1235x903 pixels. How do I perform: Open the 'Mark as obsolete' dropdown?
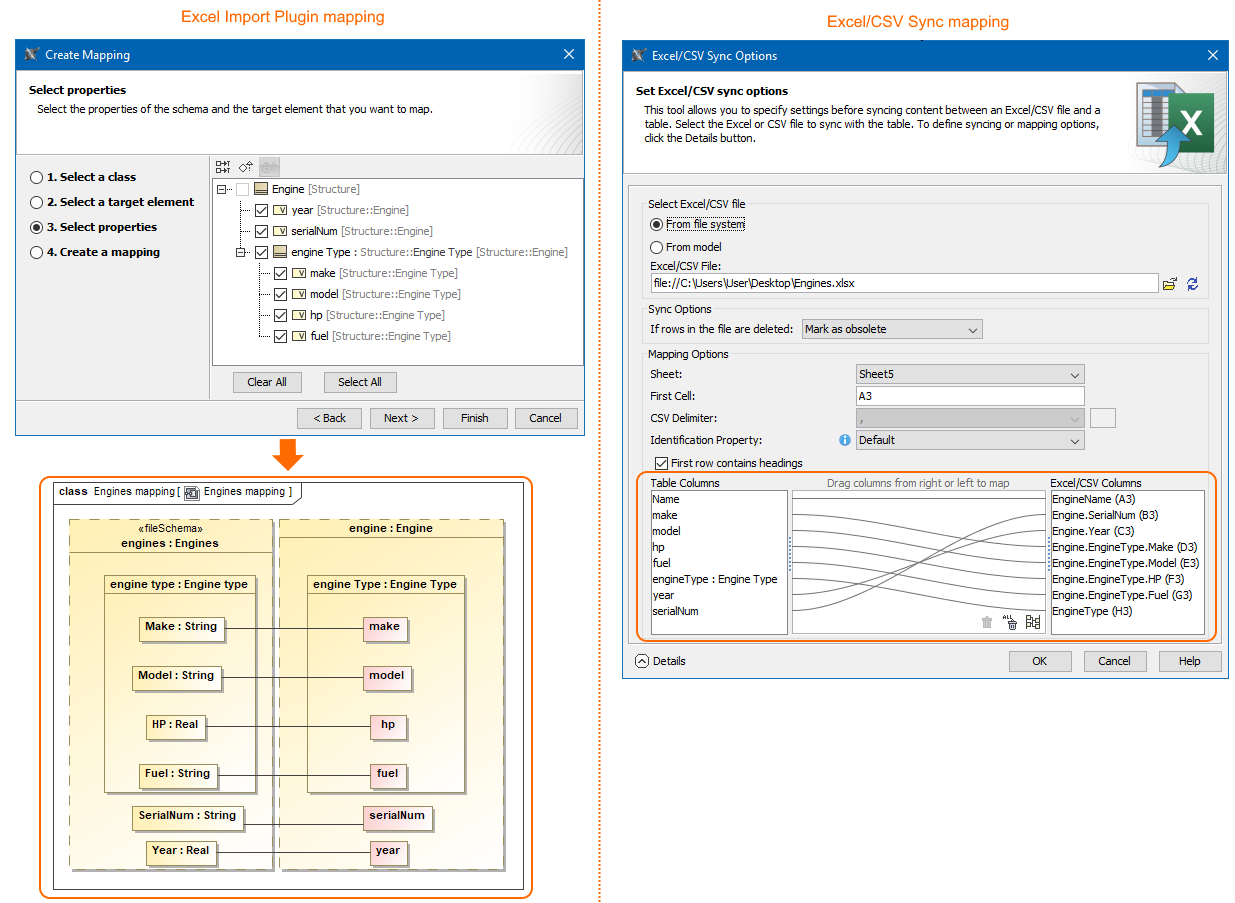[x=892, y=329]
